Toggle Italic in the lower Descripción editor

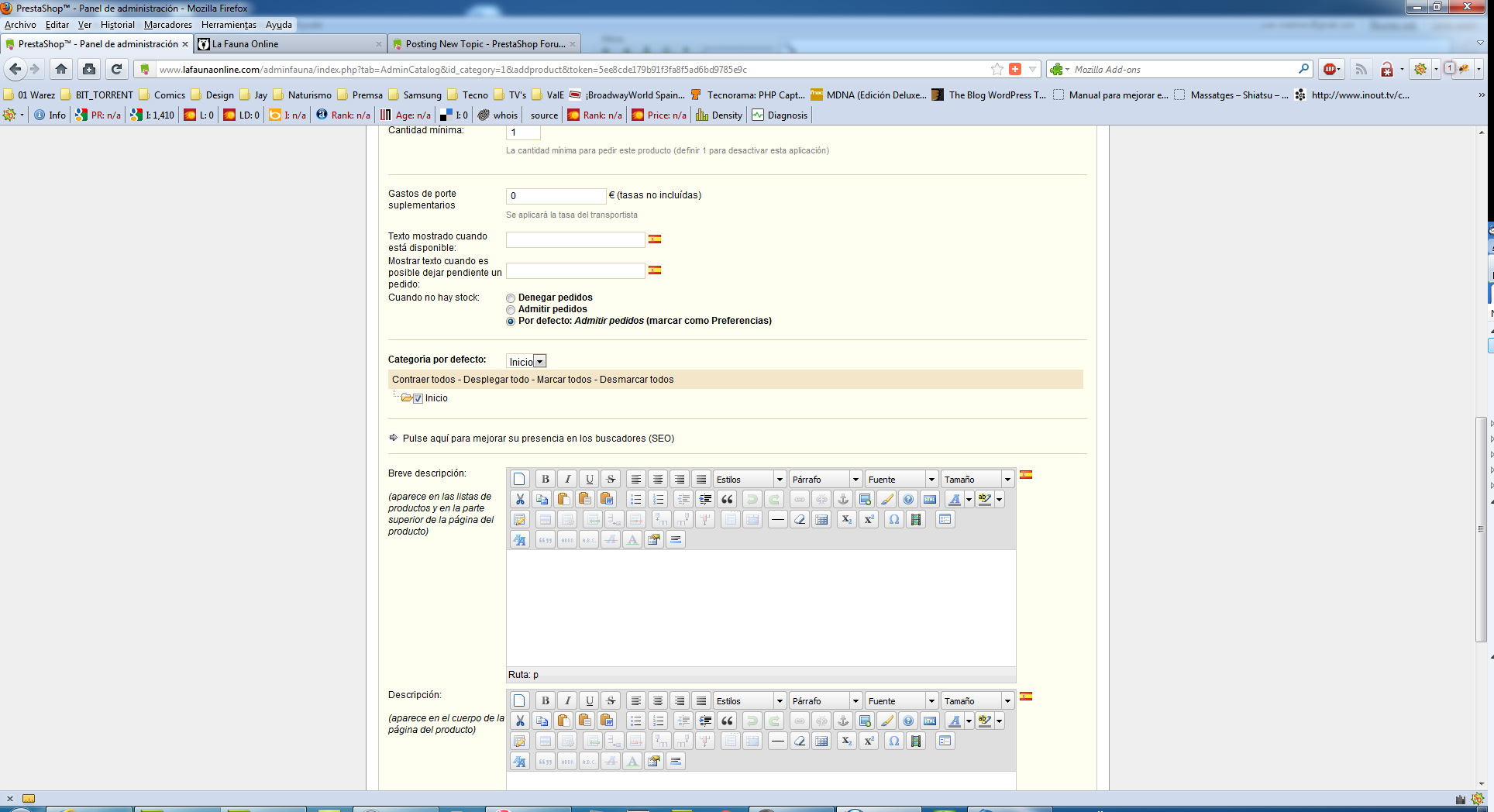tap(567, 700)
